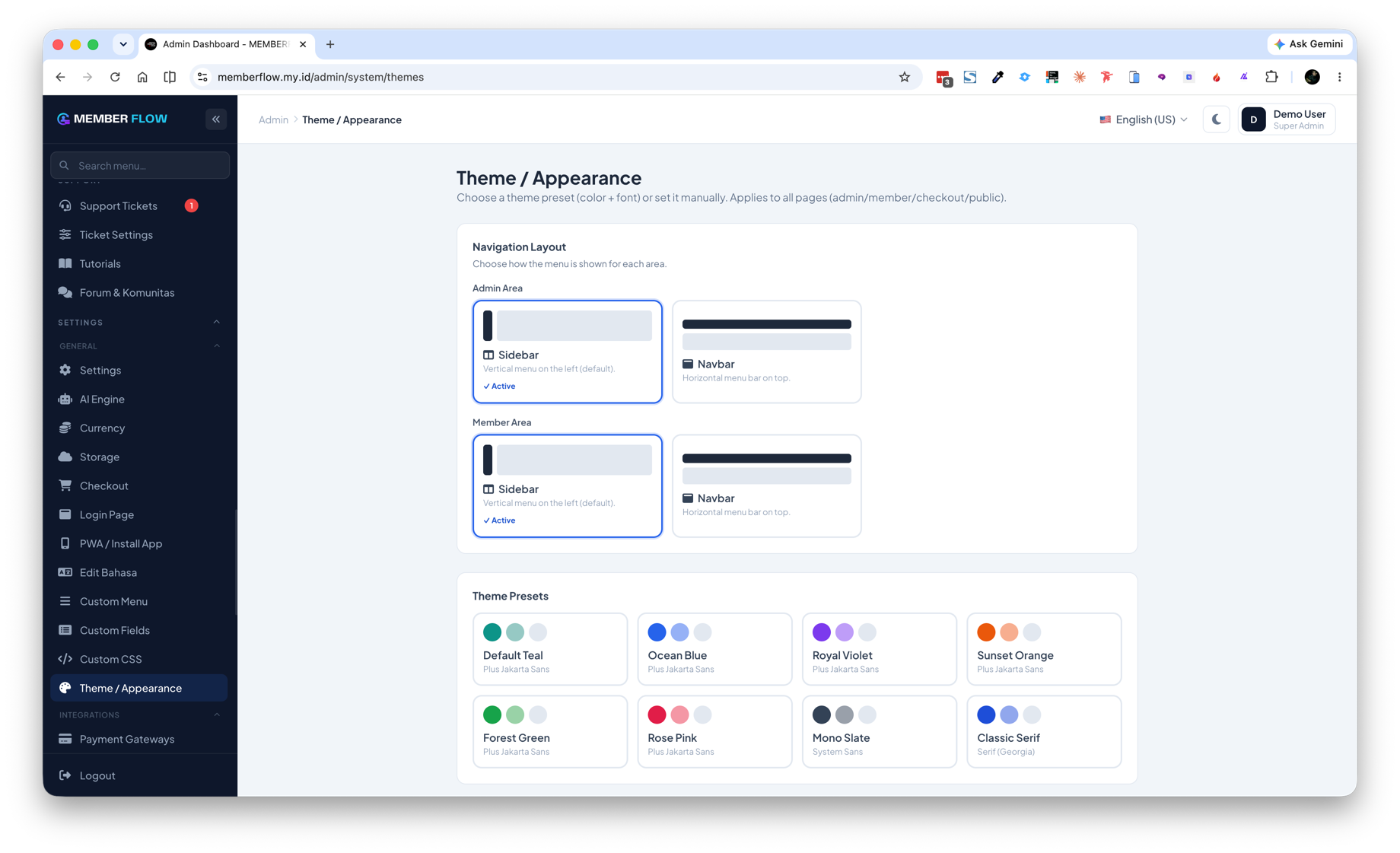Open the English (US) language dropdown
The height and width of the screenshot is (853, 1400).
tap(1143, 119)
